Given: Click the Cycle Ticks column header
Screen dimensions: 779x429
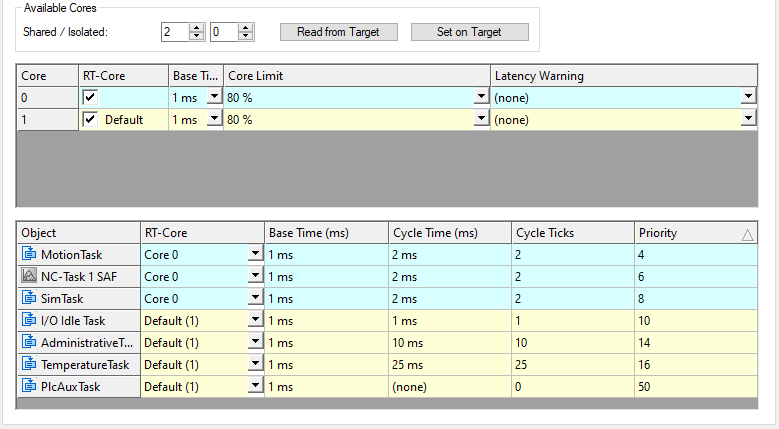Looking at the screenshot, I should click(573, 232).
